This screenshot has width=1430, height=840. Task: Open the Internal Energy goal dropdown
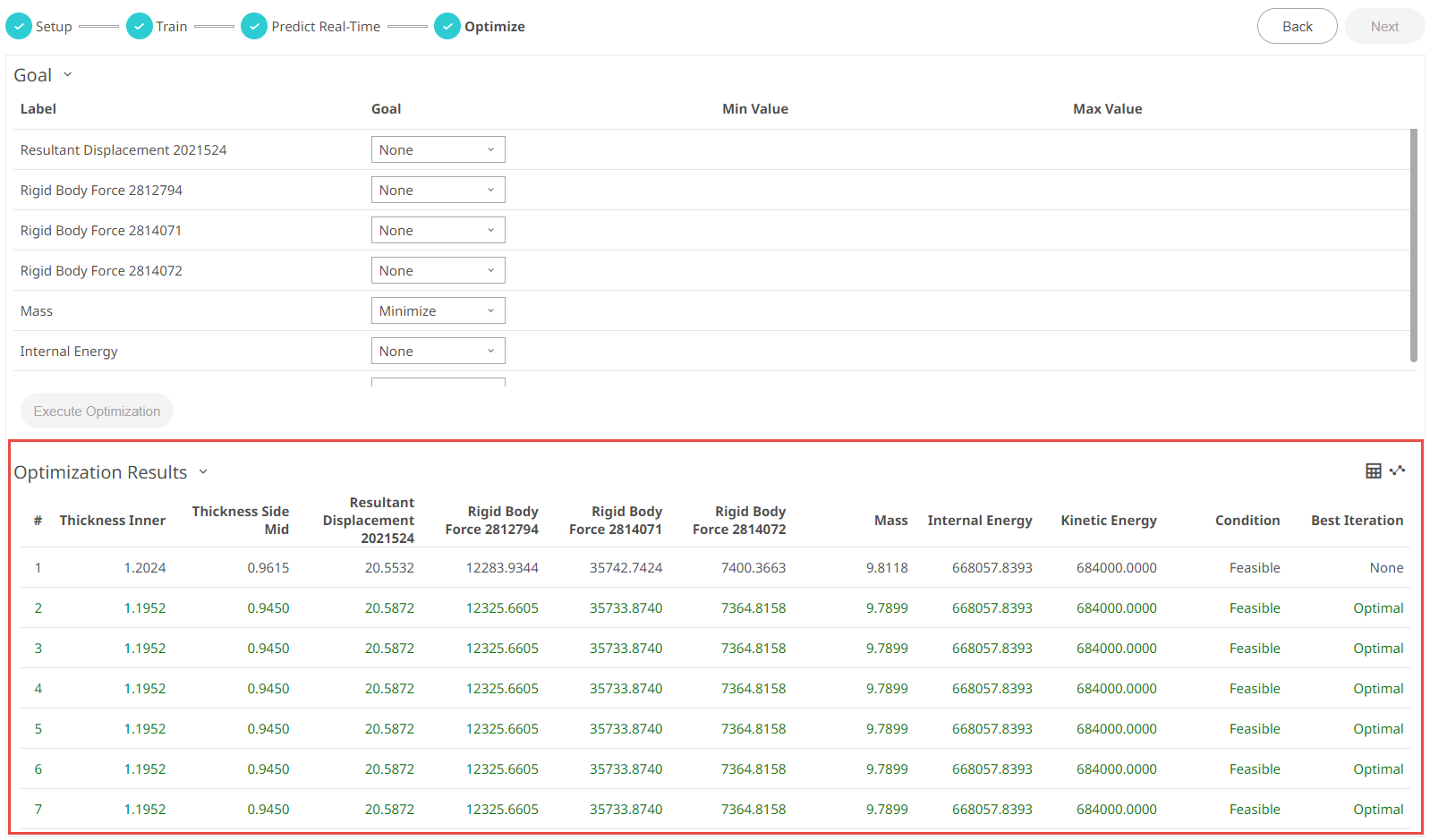point(438,352)
